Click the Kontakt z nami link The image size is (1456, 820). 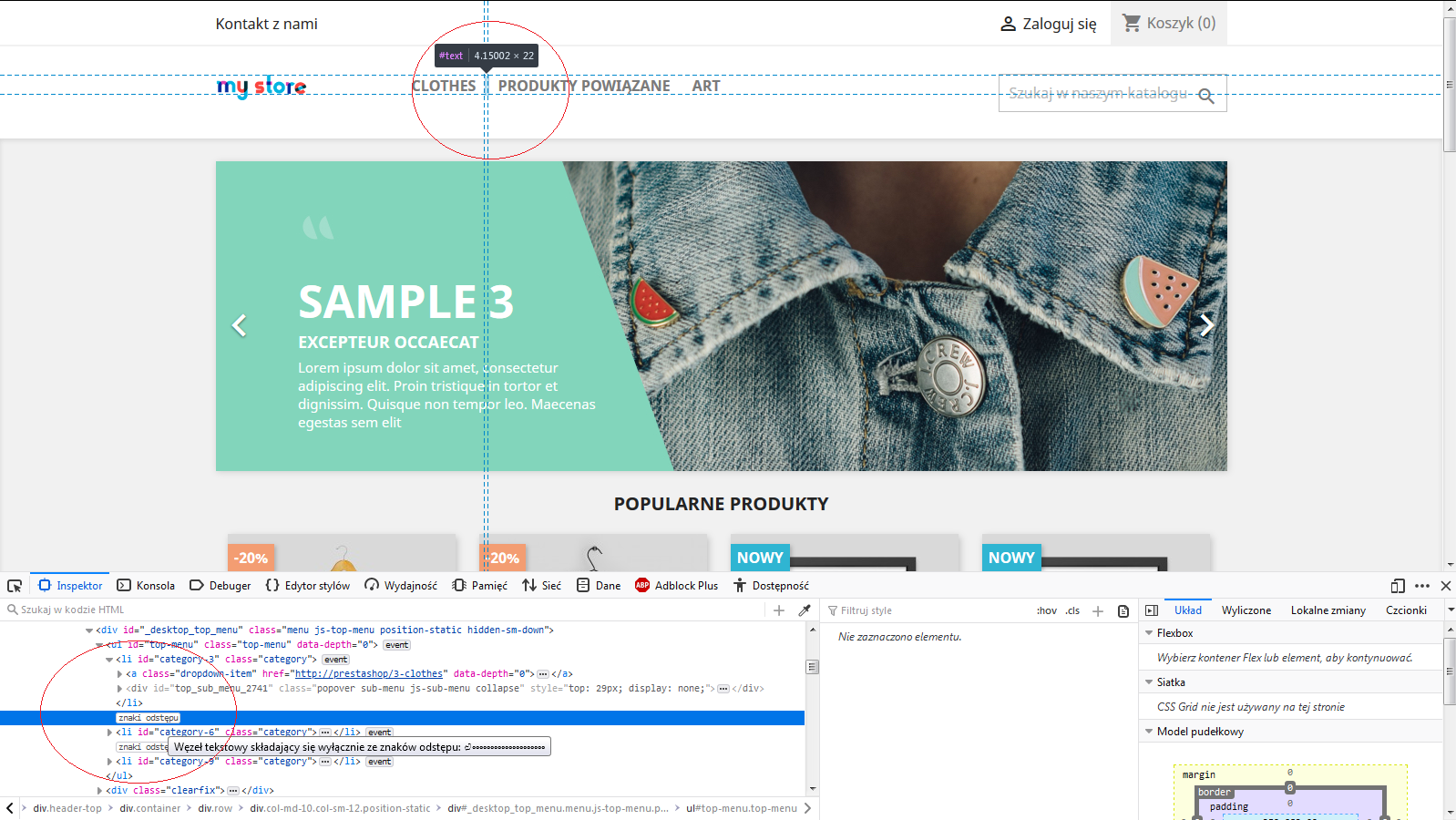[x=267, y=24]
